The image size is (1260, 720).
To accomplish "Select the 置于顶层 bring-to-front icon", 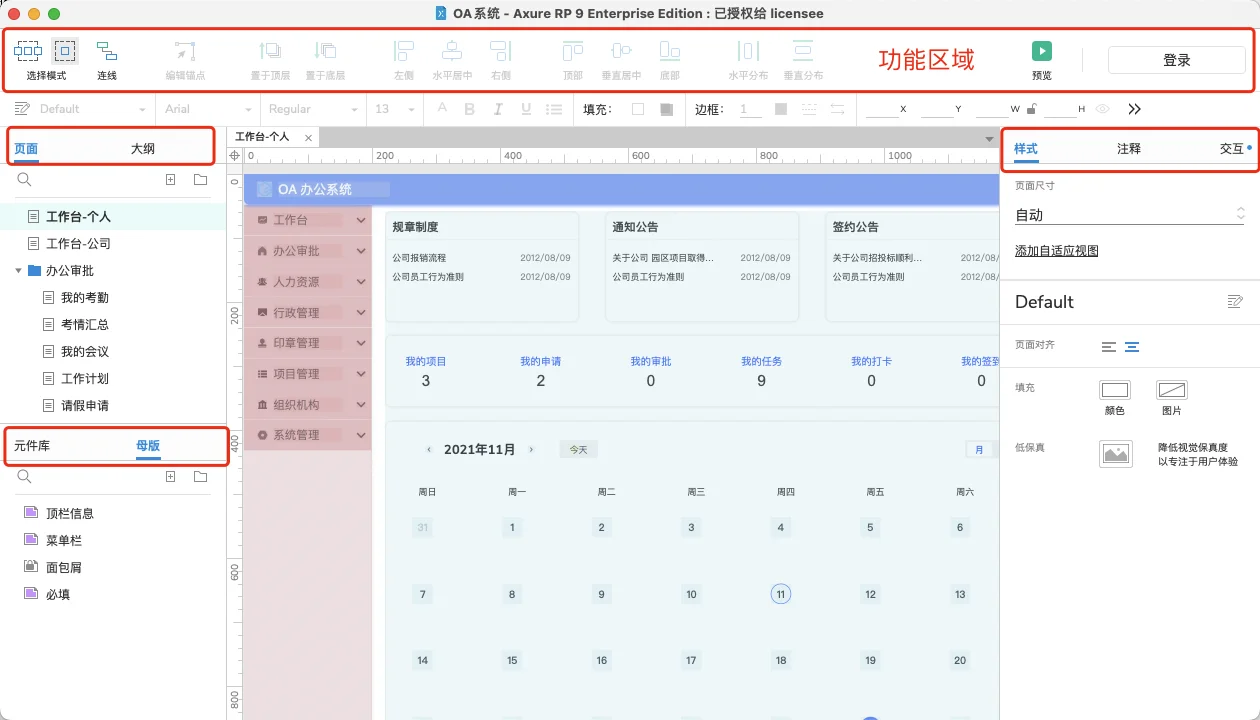I will (269, 52).
